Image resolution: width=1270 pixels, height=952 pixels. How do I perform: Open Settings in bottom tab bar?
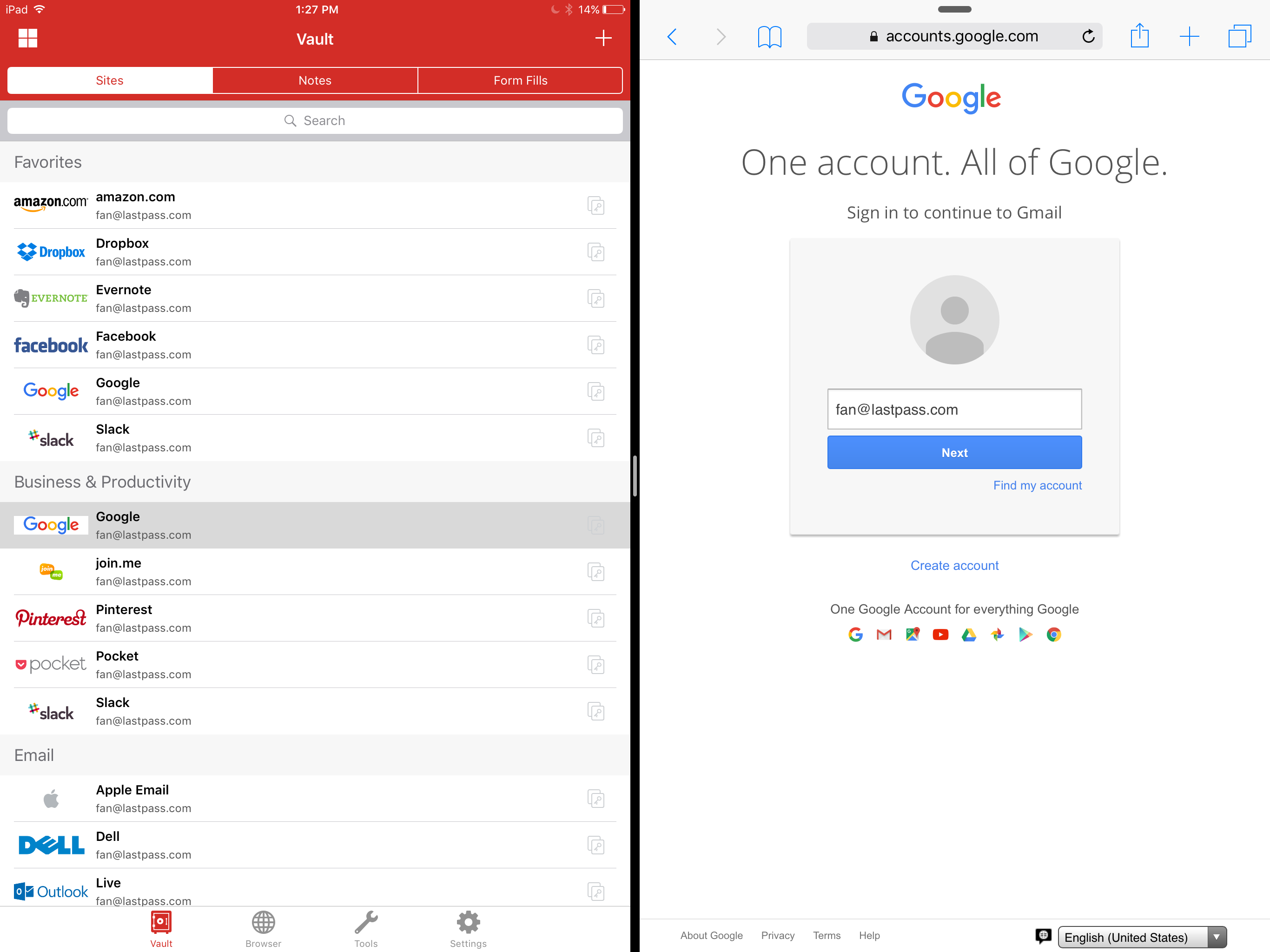468,930
